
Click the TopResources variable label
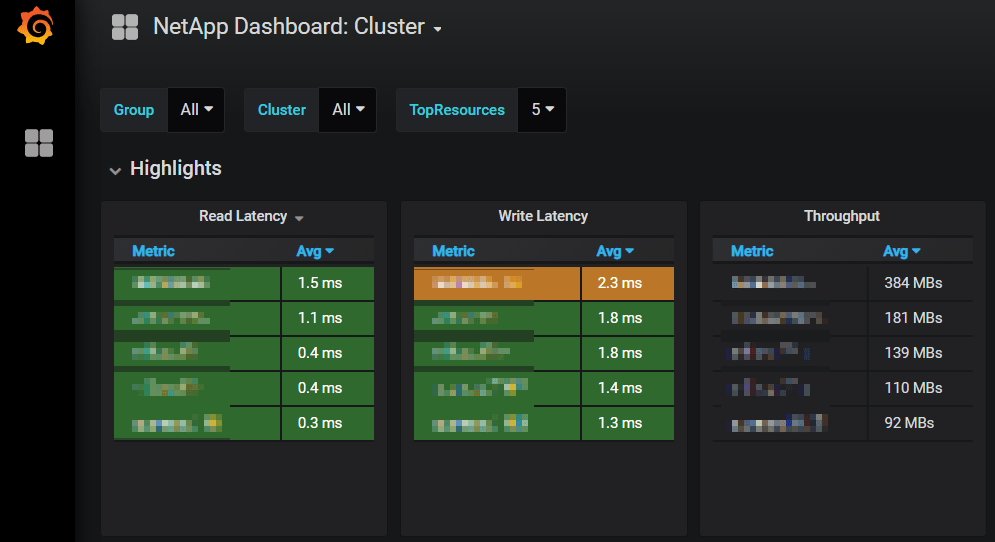pyautogui.click(x=457, y=110)
